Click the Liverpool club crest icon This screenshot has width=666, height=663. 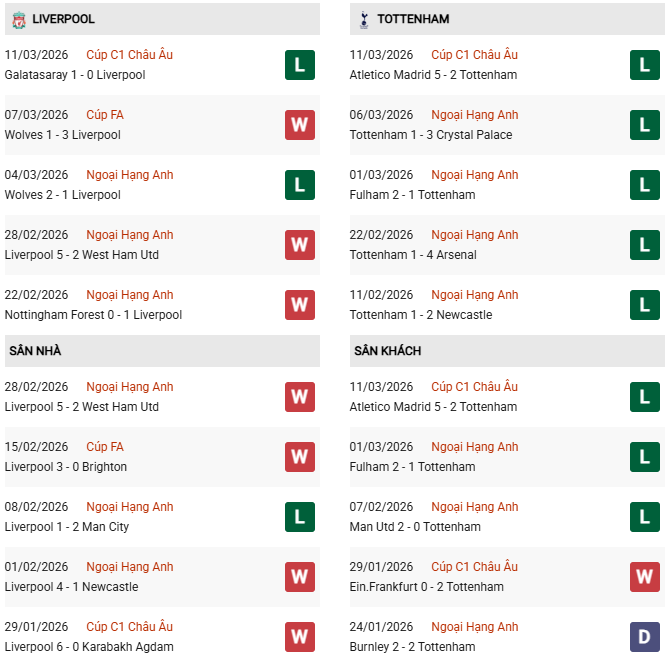point(18,19)
